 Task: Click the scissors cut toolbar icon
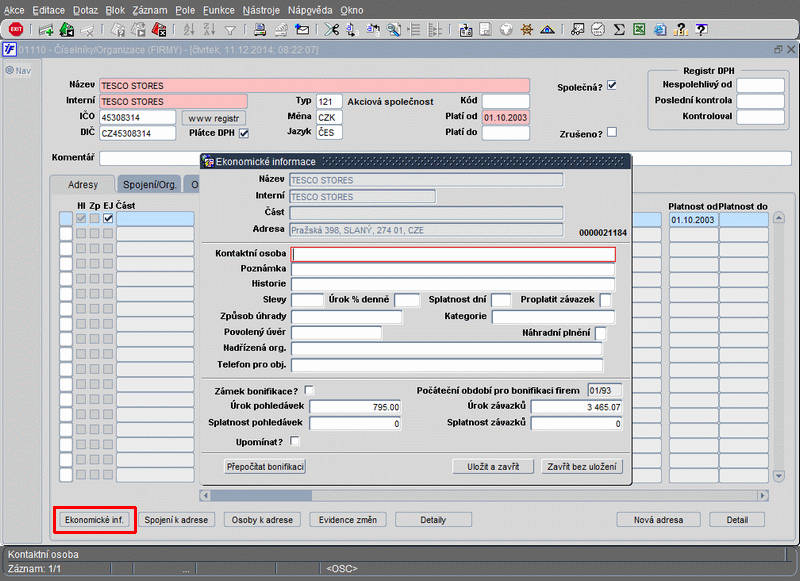point(332,30)
